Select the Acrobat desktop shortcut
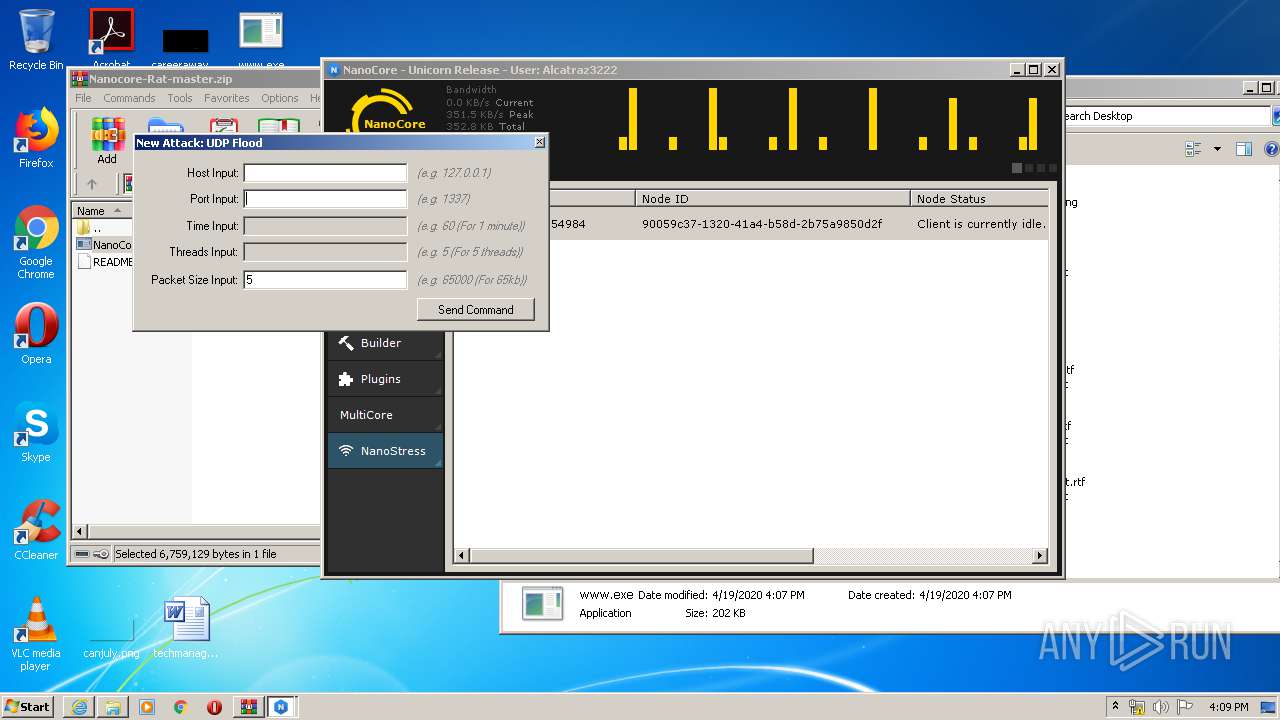The width and height of the screenshot is (1280, 720). tap(111, 38)
